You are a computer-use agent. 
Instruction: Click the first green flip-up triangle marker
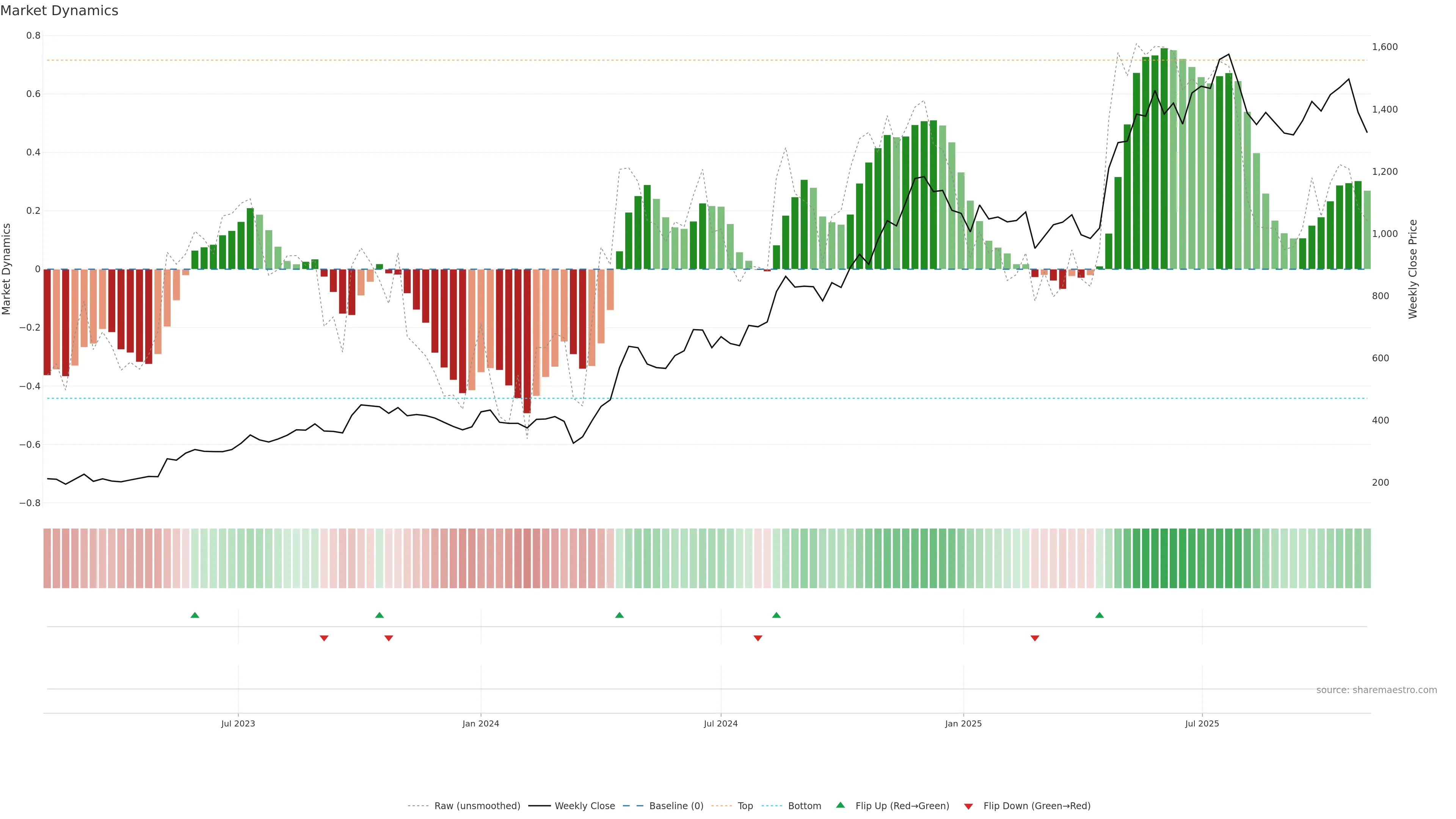(195, 615)
